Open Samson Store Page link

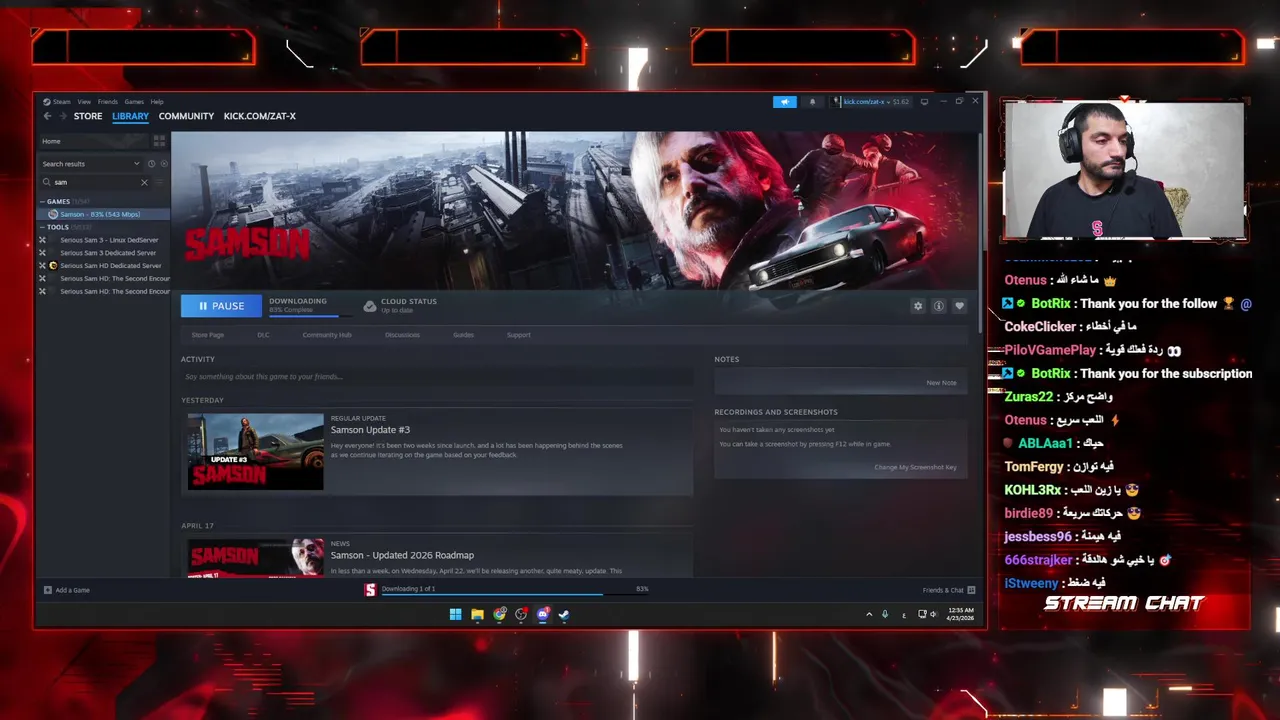click(x=208, y=335)
